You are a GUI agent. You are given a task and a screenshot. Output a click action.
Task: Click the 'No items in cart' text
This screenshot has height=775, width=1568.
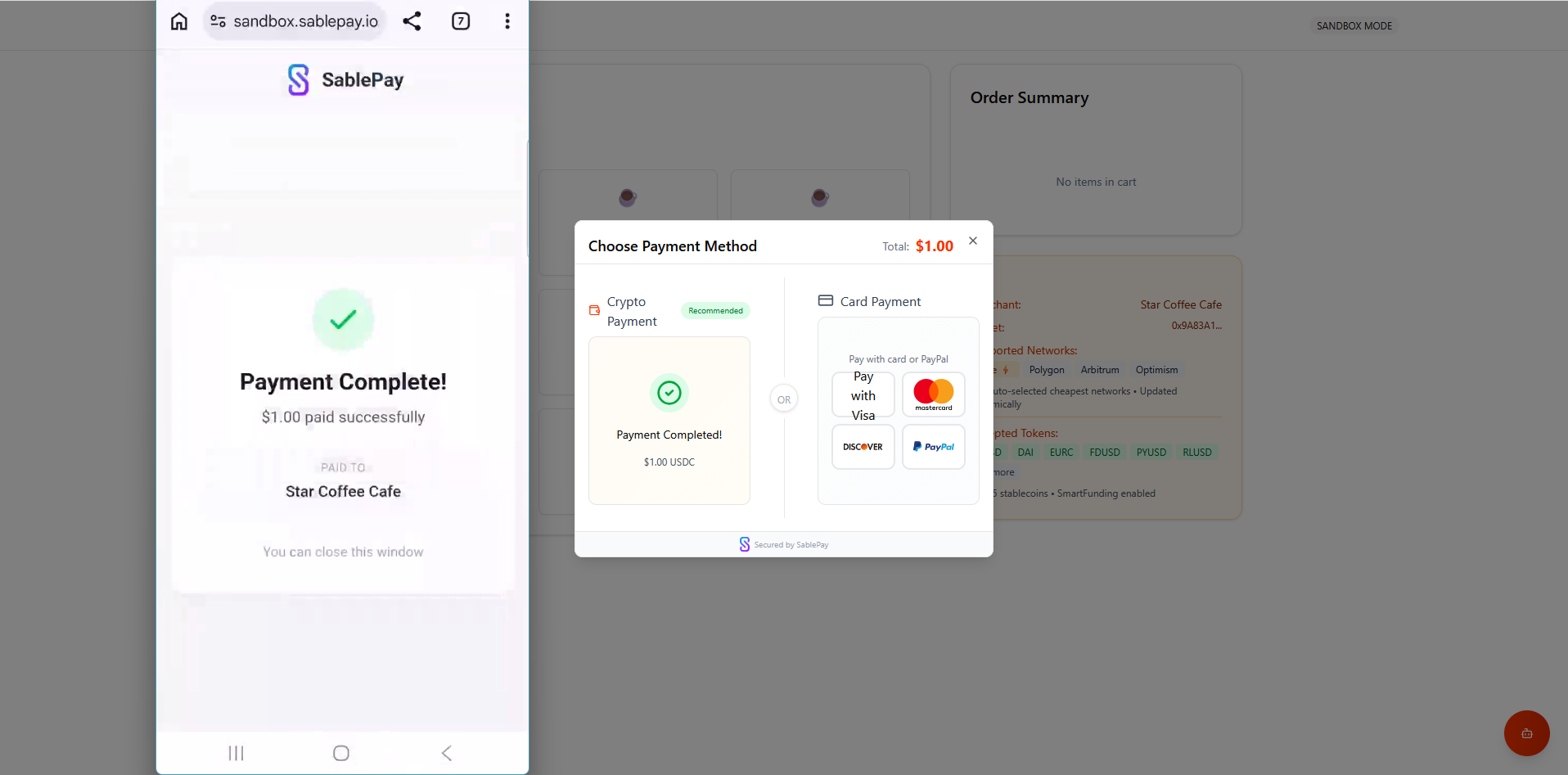point(1096,182)
